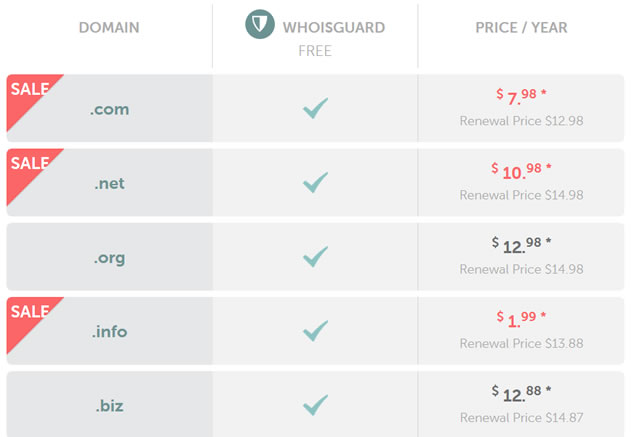The height and width of the screenshot is (437, 631).
Task: Open the .com domain link
Action: click(x=110, y=109)
